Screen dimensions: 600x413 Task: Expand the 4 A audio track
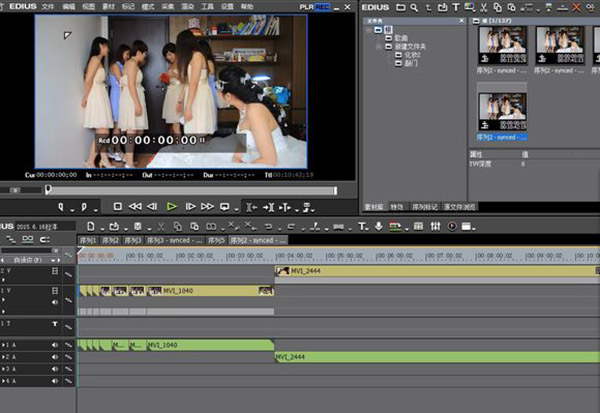point(4,381)
